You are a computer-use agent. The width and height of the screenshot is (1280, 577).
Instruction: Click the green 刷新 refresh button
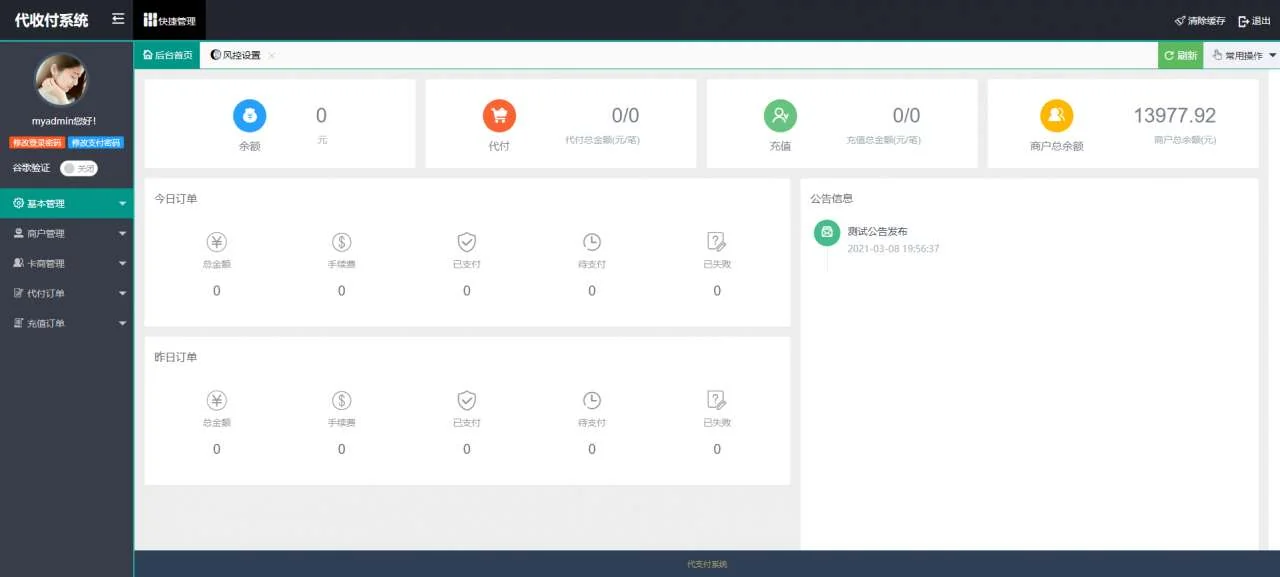[x=1179, y=55]
